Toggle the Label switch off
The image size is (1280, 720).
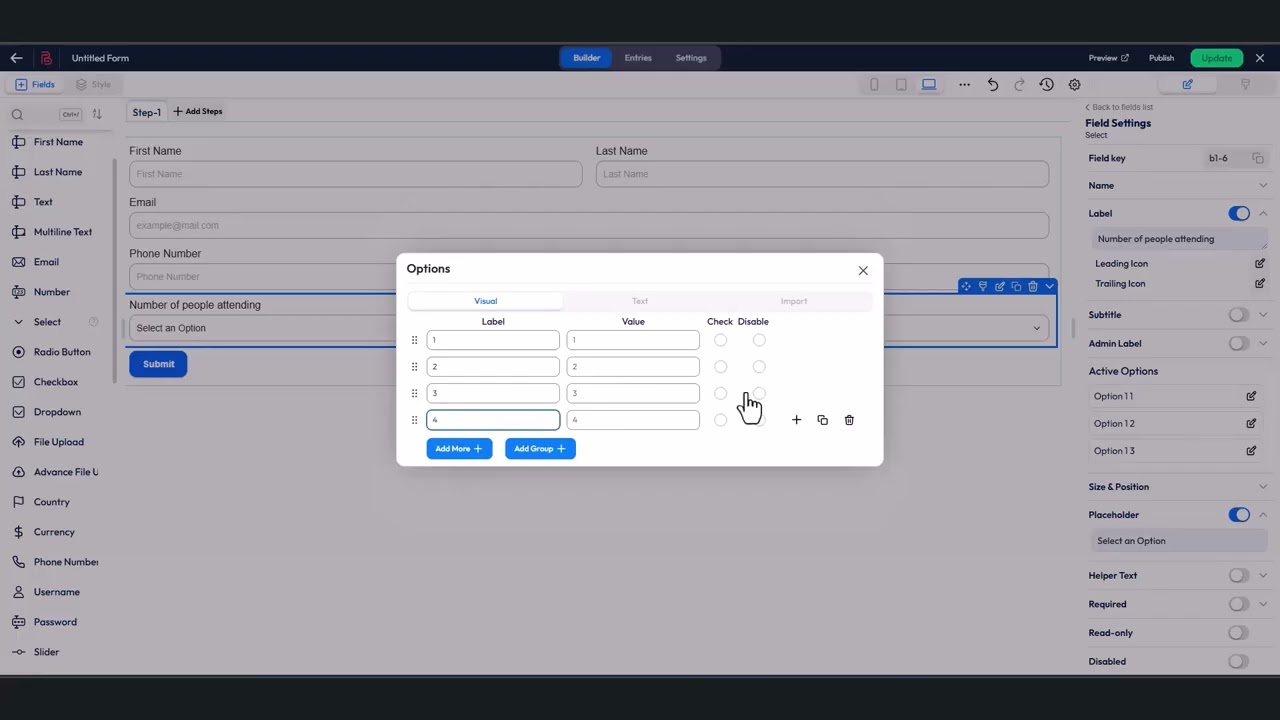1239,213
